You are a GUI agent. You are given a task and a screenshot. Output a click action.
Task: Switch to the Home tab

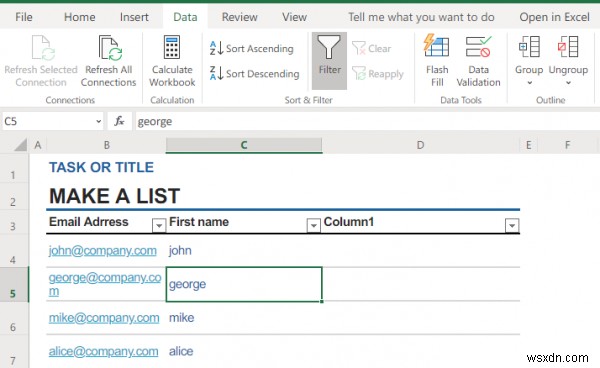pyautogui.click(x=80, y=17)
